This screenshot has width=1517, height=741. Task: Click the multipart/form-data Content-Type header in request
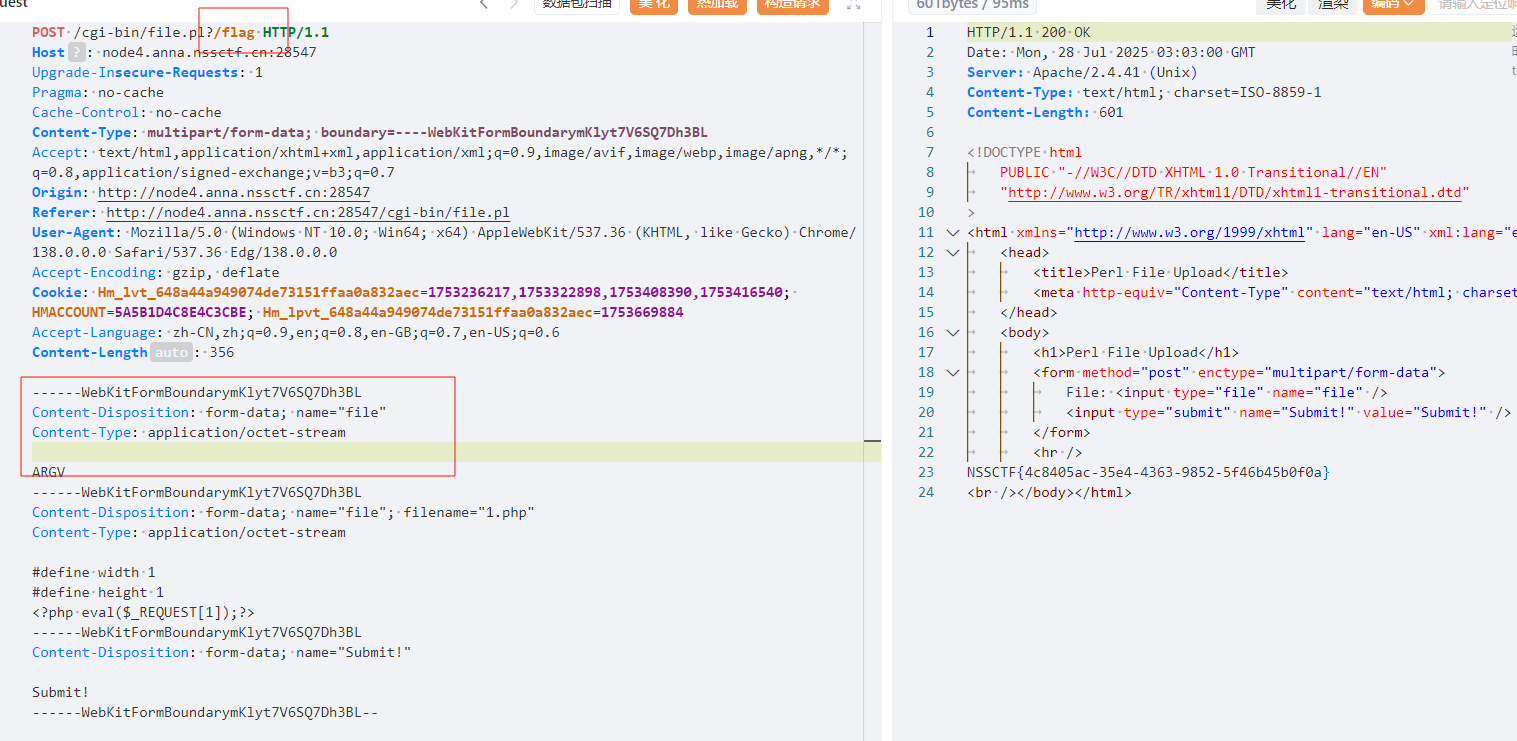coord(370,132)
